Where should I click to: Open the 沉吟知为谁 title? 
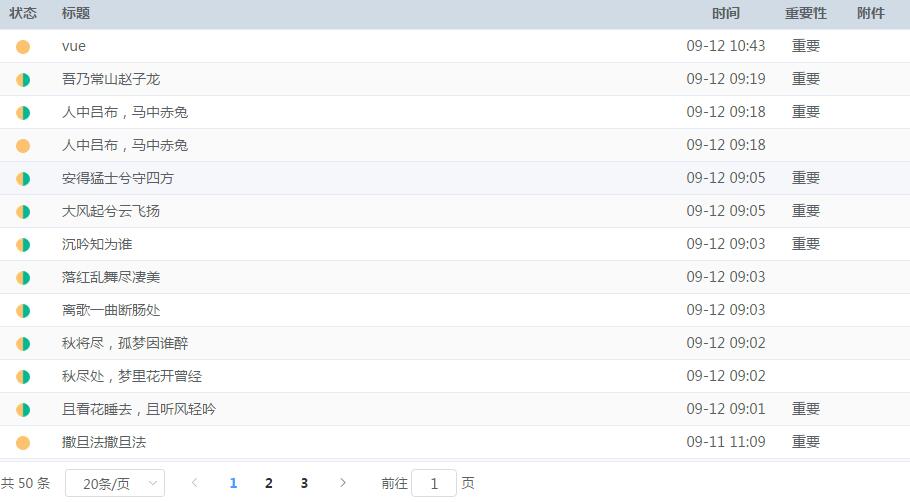click(x=97, y=244)
